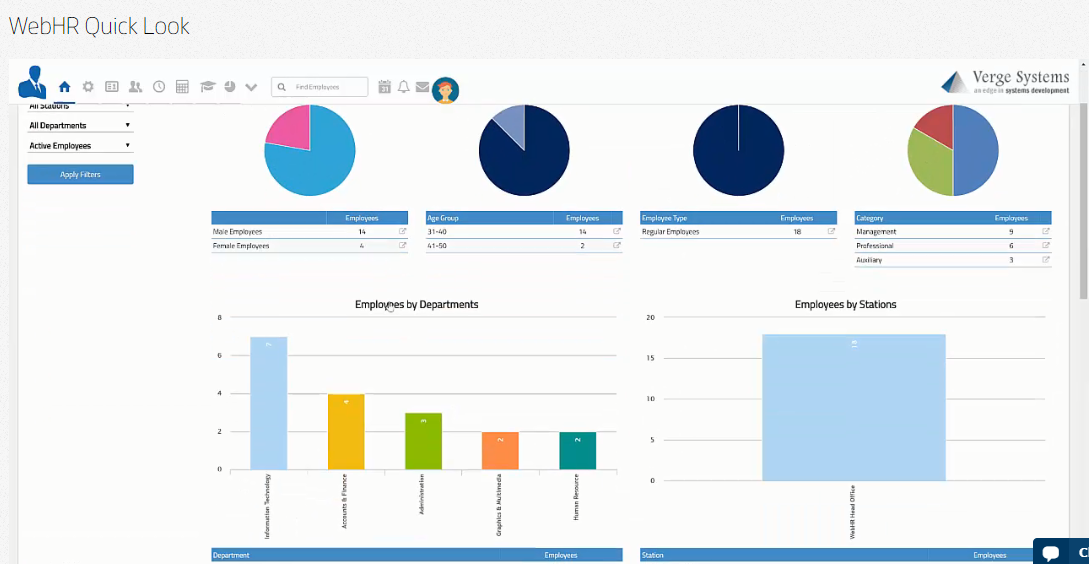Screen dimensions: 1089x564
Task: Open Management category link icon
Action: (1046, 231)
